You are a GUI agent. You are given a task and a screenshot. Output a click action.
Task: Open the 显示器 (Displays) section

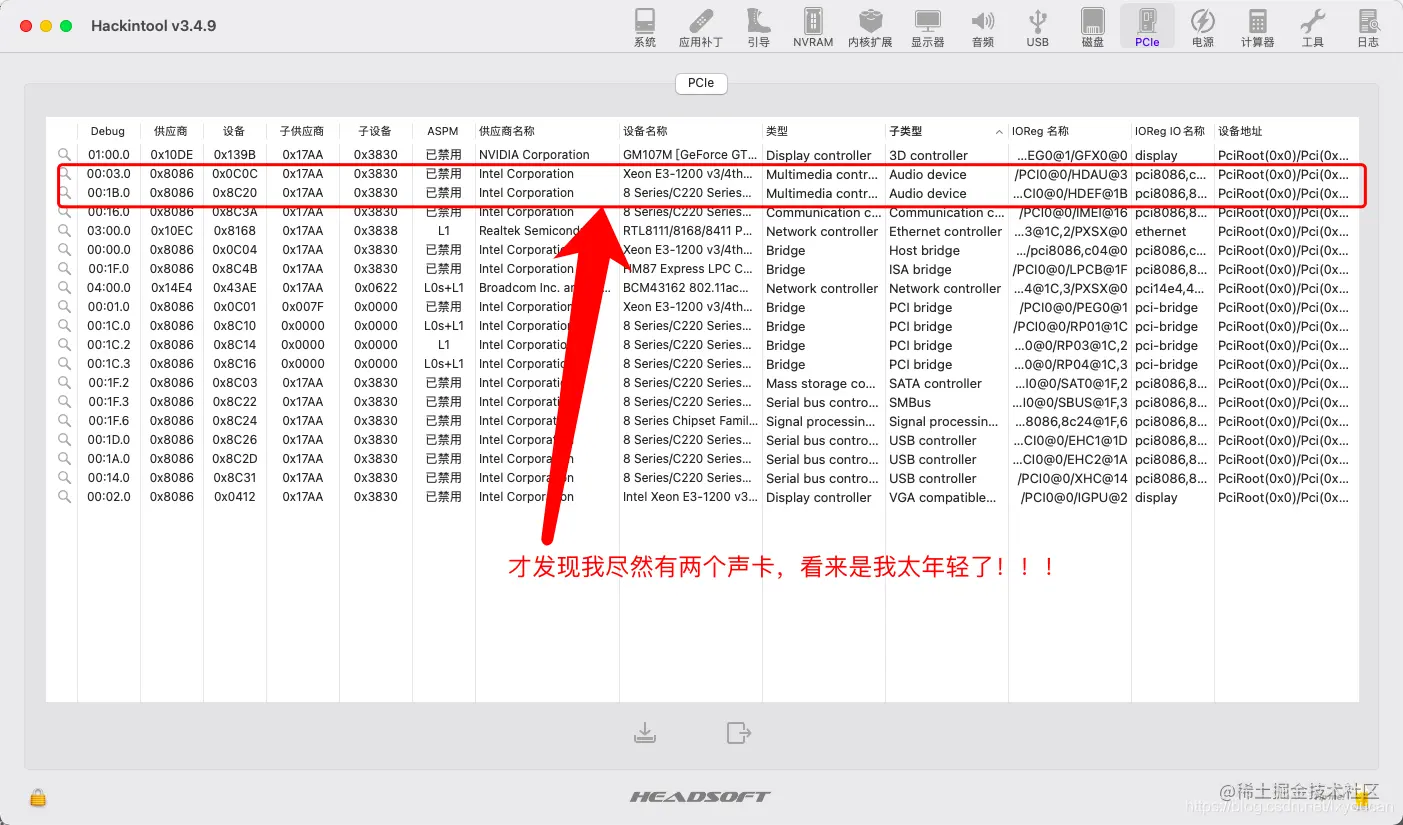pyautogui.click(x=928, y=28)
